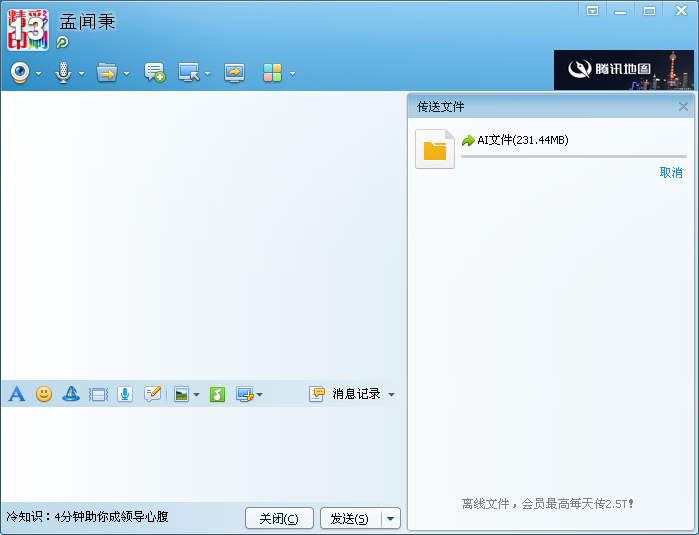Open 消息记录 message history

(x=345, y=394)
